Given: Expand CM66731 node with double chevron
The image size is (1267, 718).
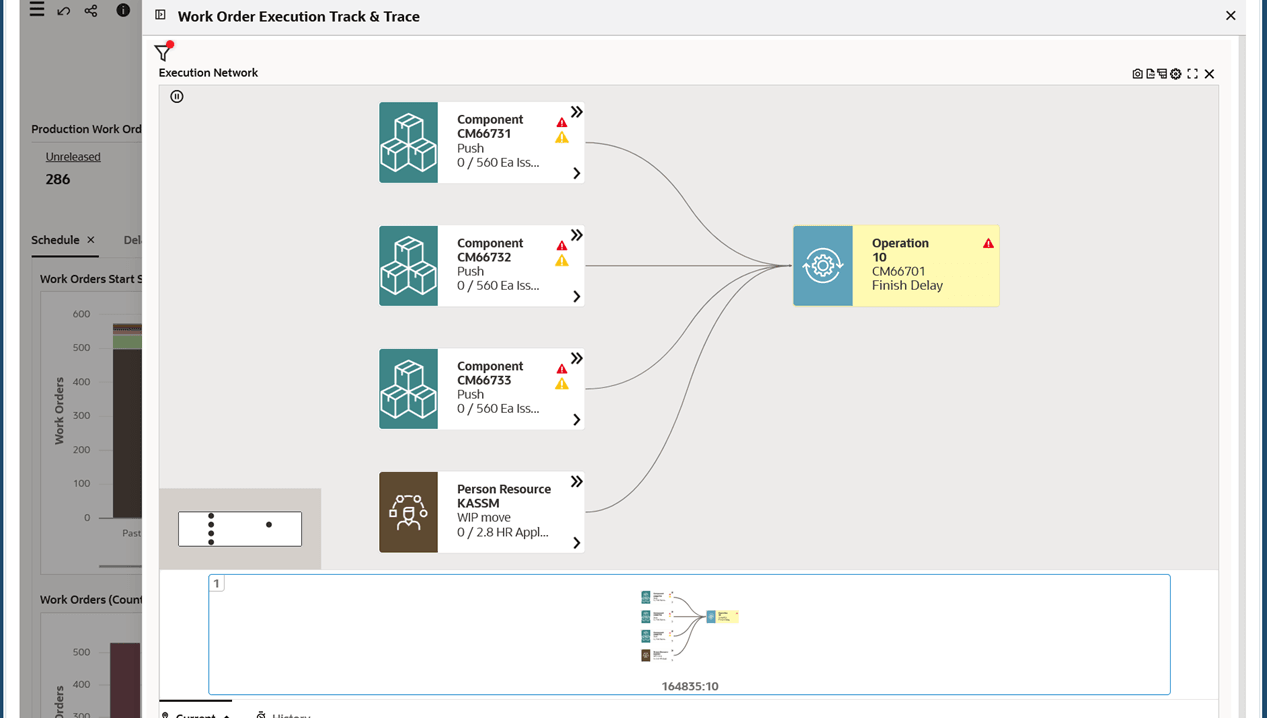Looking at the screenshot, I should (577, 112).
